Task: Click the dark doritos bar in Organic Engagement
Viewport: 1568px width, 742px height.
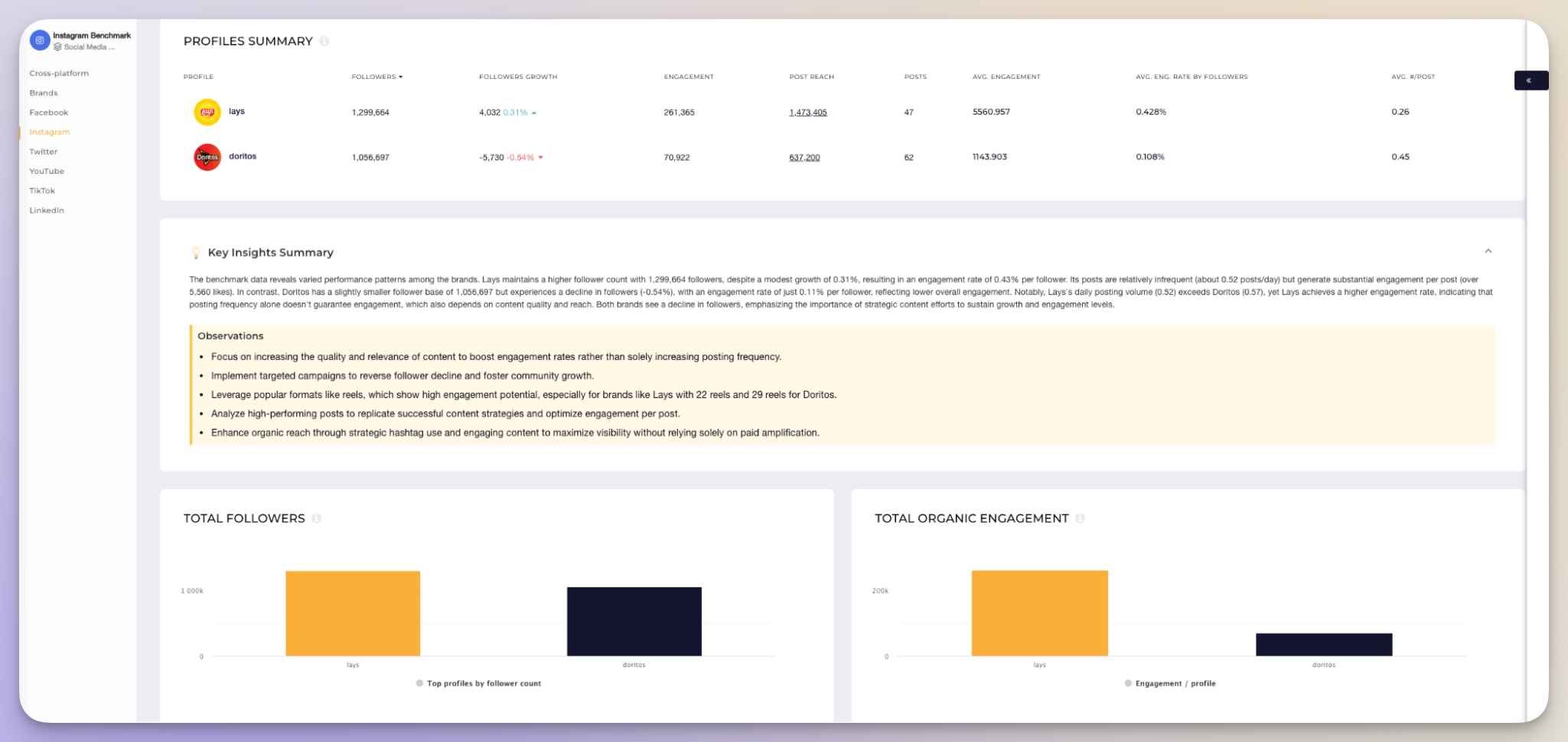Action: (x=1324, y=645)
